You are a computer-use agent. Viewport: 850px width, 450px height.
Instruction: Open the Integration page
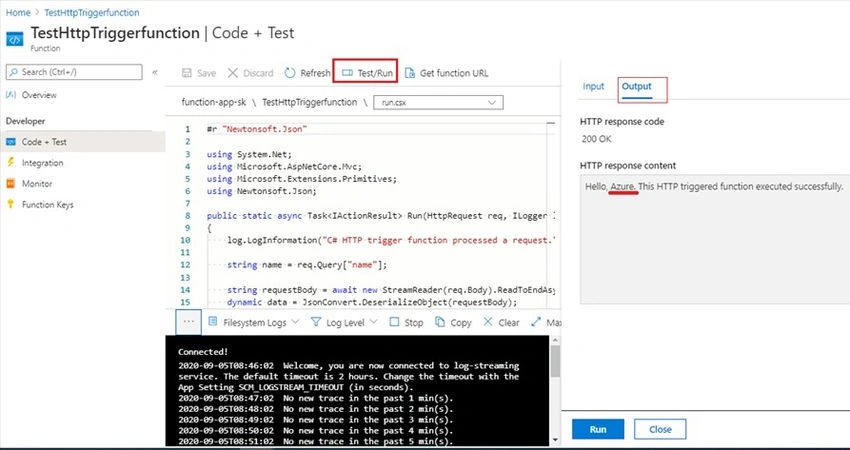(42, 163)
